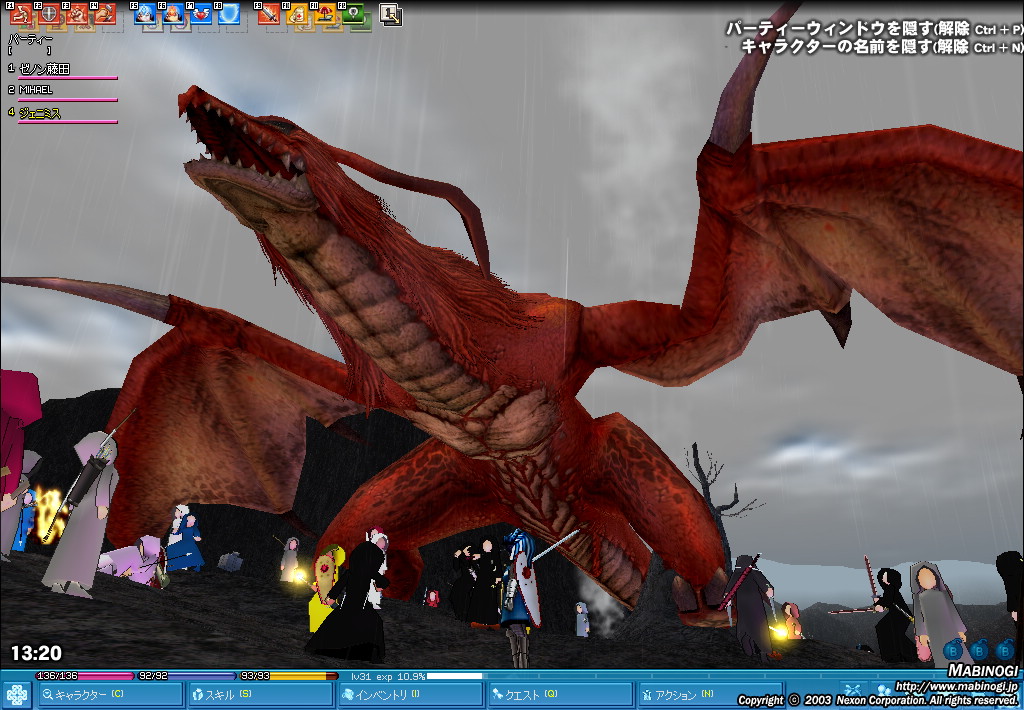Open the crossed-swords icon in bottom bar

pos(852,690)
